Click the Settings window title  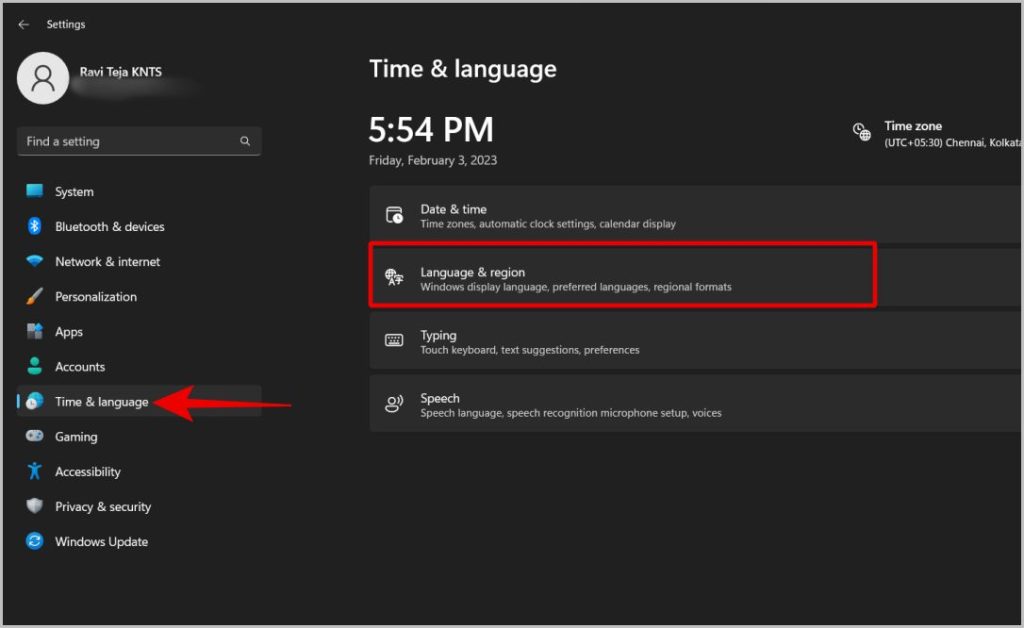[65, 24]
